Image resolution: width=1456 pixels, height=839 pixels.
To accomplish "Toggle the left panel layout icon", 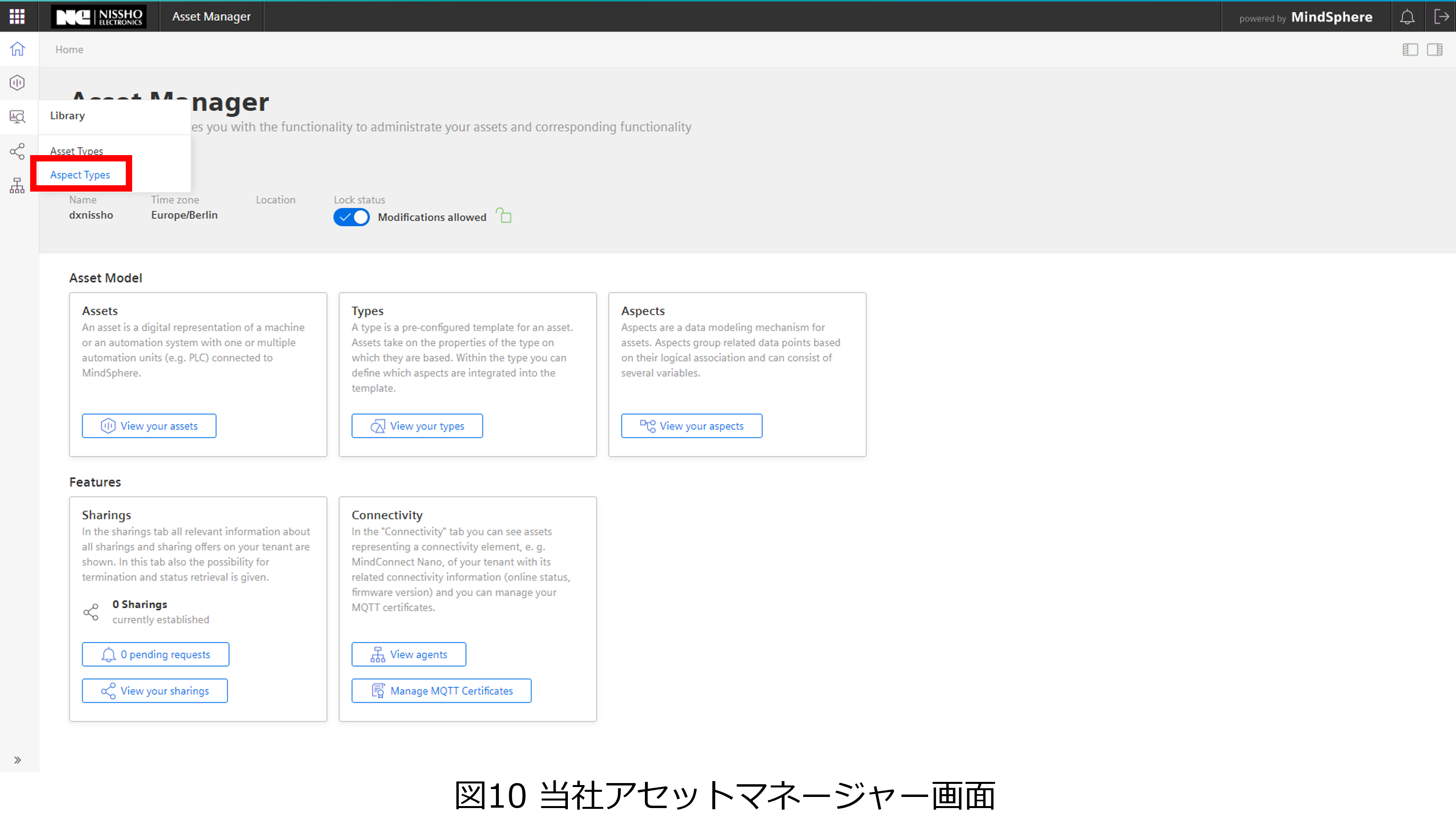I will tap(1410, 50).
